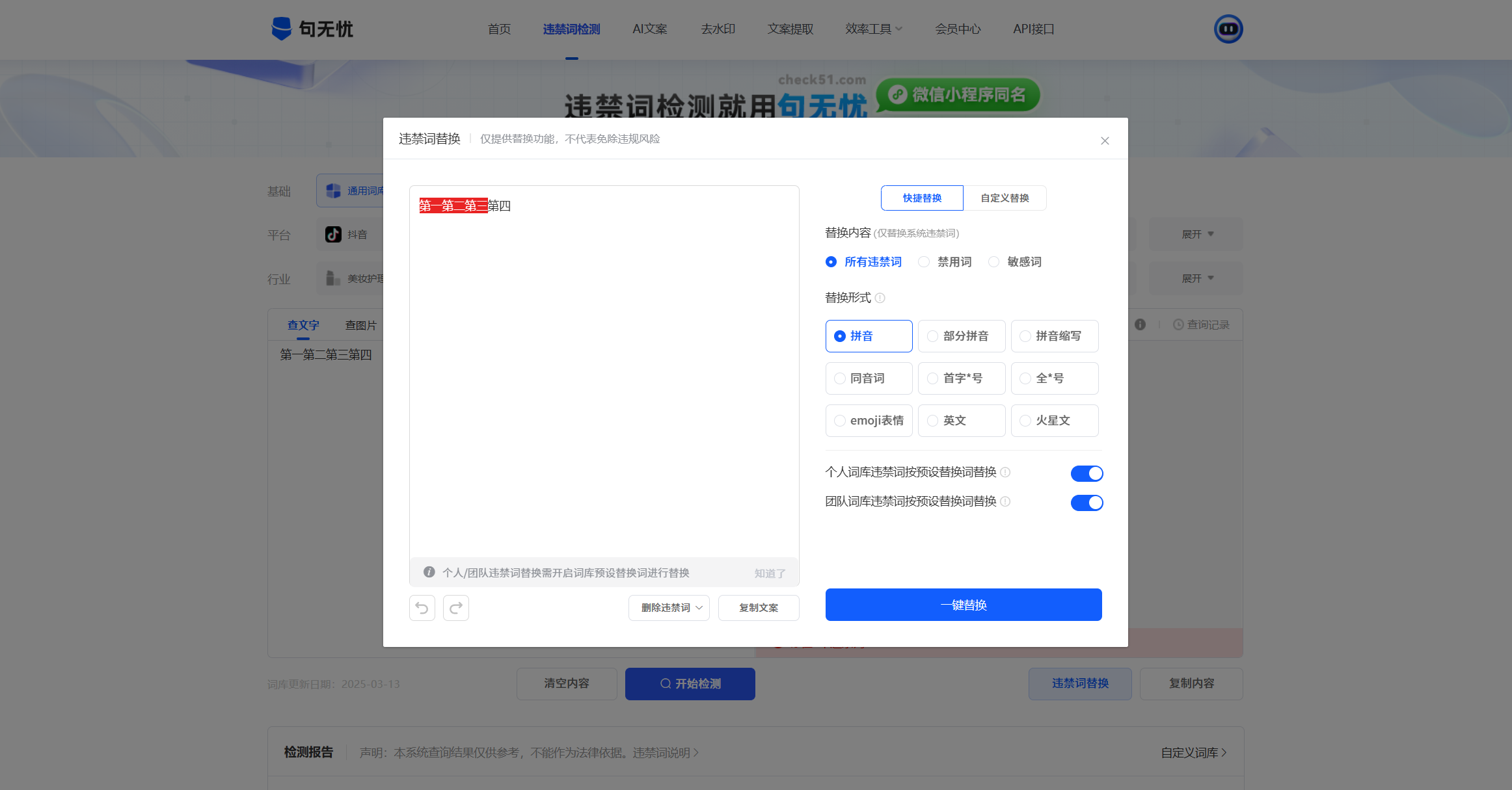This screenshot has width=1512, height=790.
Task: Toggle off 个人词库违禁词 preset replacement switch
Action: [x=1087, y=473]
